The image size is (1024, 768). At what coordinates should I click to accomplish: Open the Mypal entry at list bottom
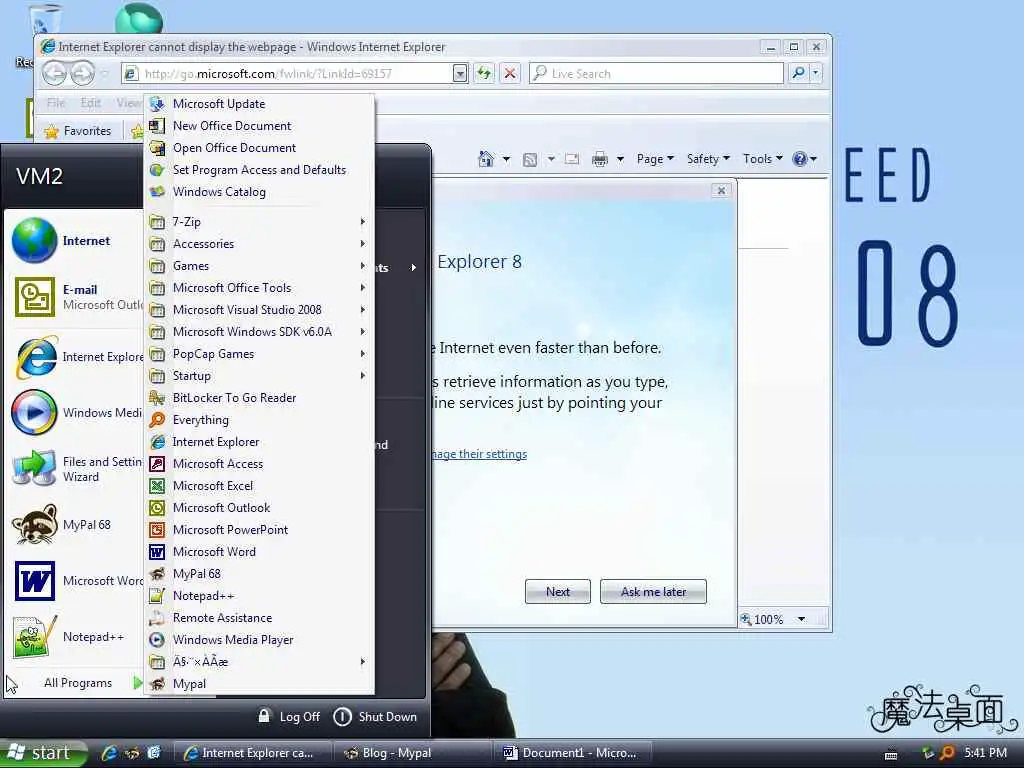[x=259, y=684]
